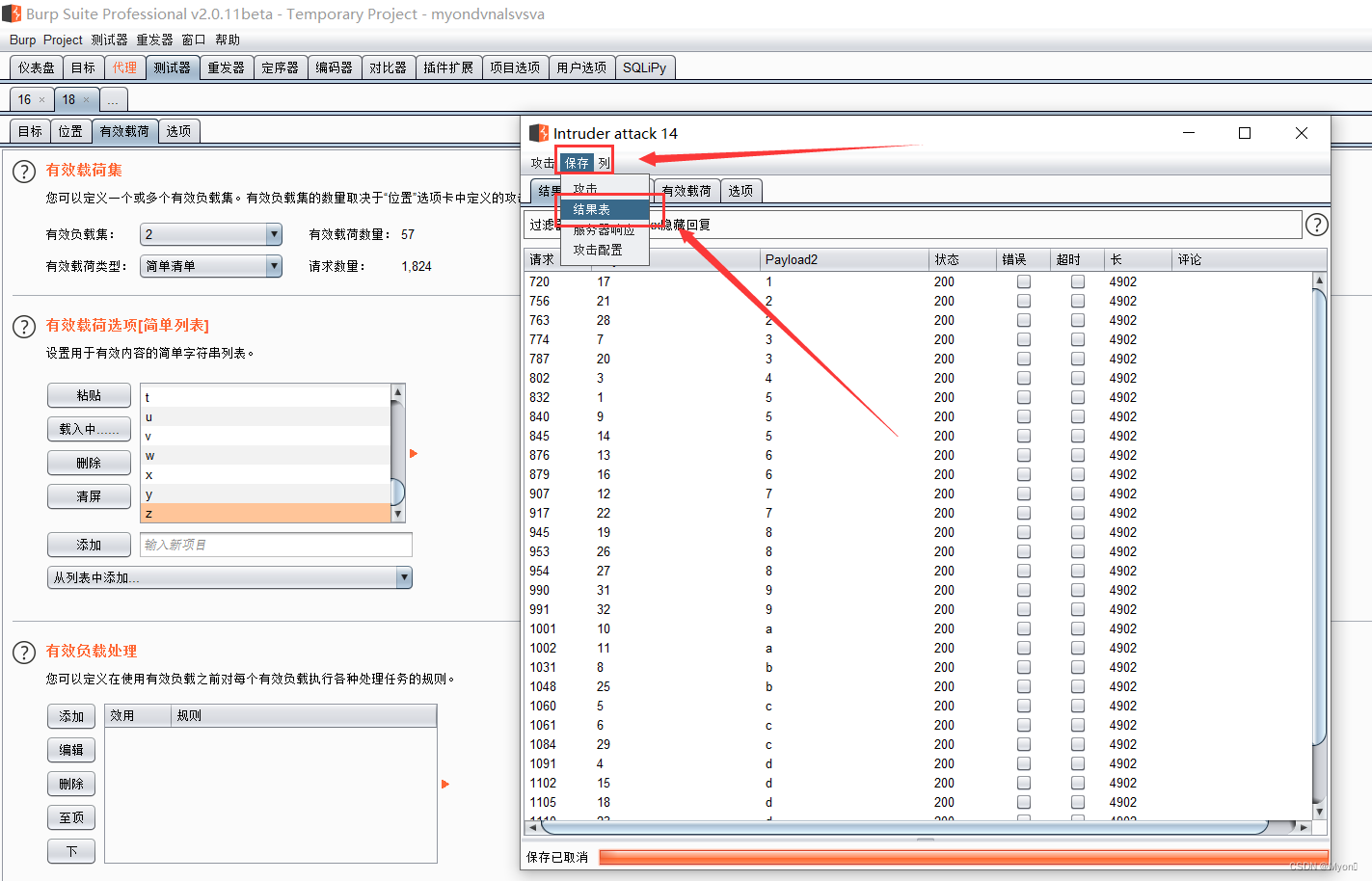Click the 载入中 button
The width and height of the screenshot is (1372, 881).
(x=89, y=429)
